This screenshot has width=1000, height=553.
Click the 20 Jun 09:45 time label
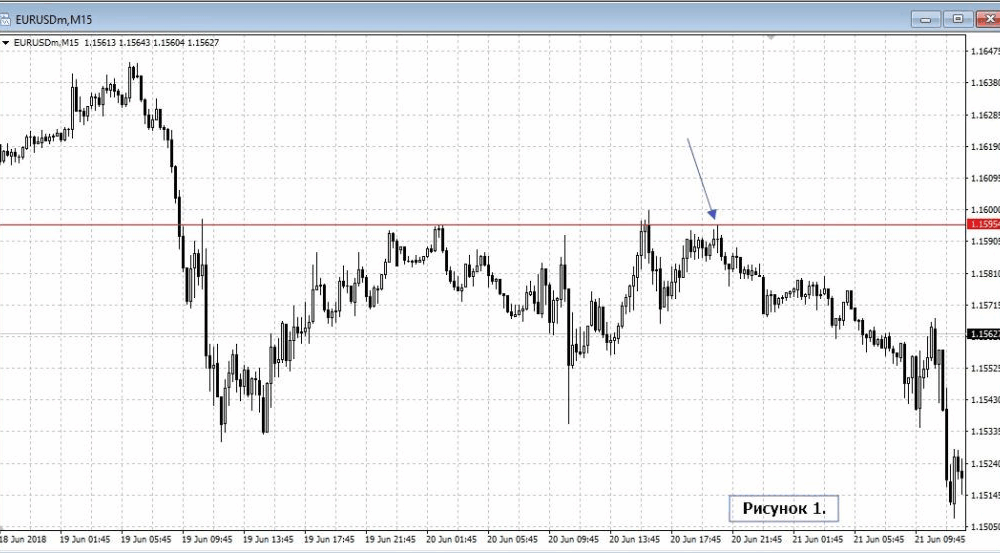[573, 540]
